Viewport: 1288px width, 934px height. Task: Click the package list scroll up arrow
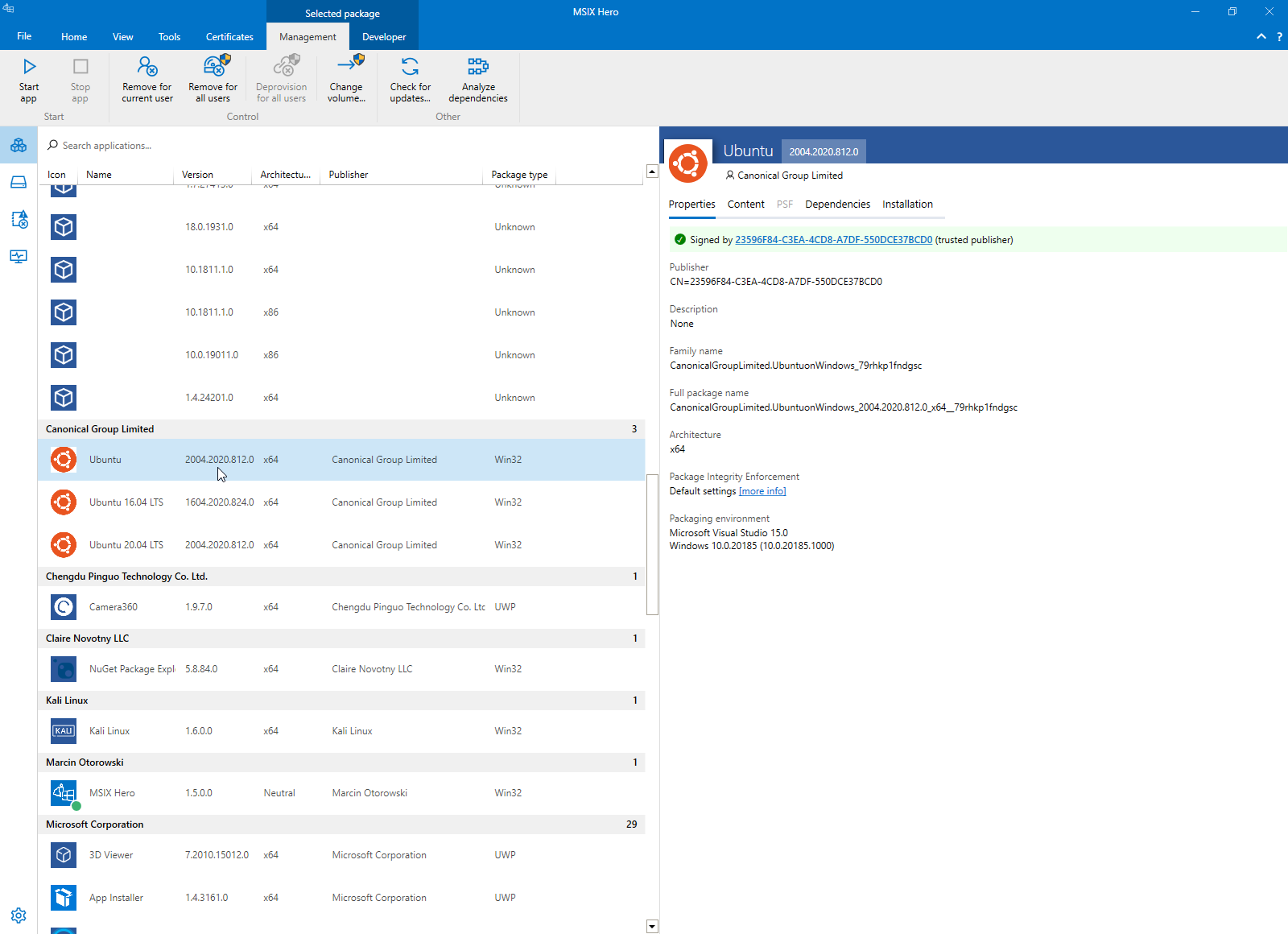(652, 172)
